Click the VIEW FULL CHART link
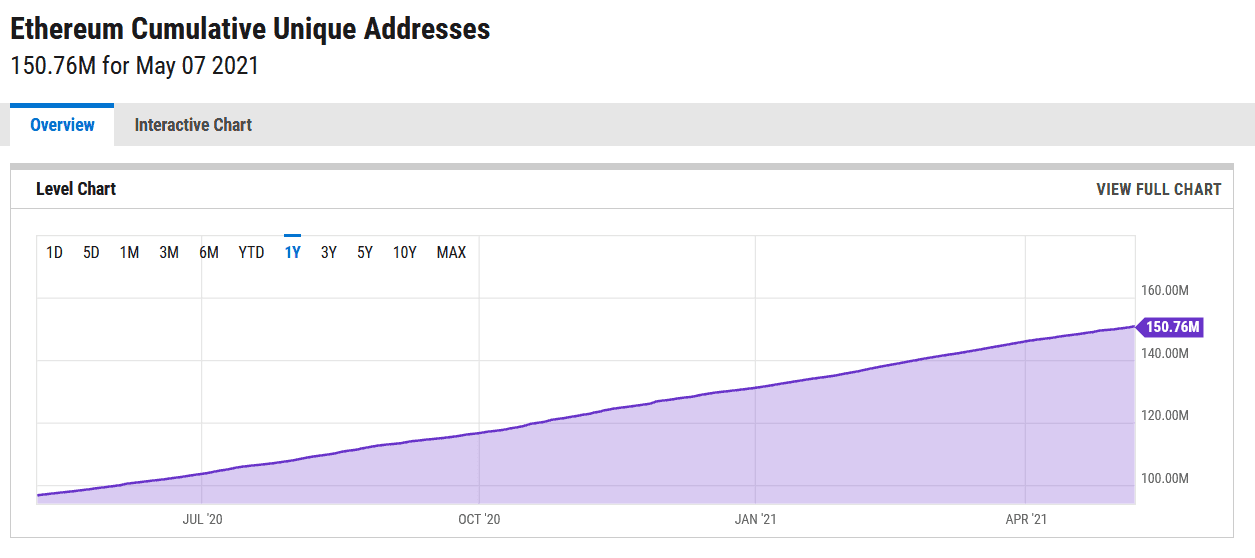Viewport: 1255px width, 558px height. coord(1158,189)
